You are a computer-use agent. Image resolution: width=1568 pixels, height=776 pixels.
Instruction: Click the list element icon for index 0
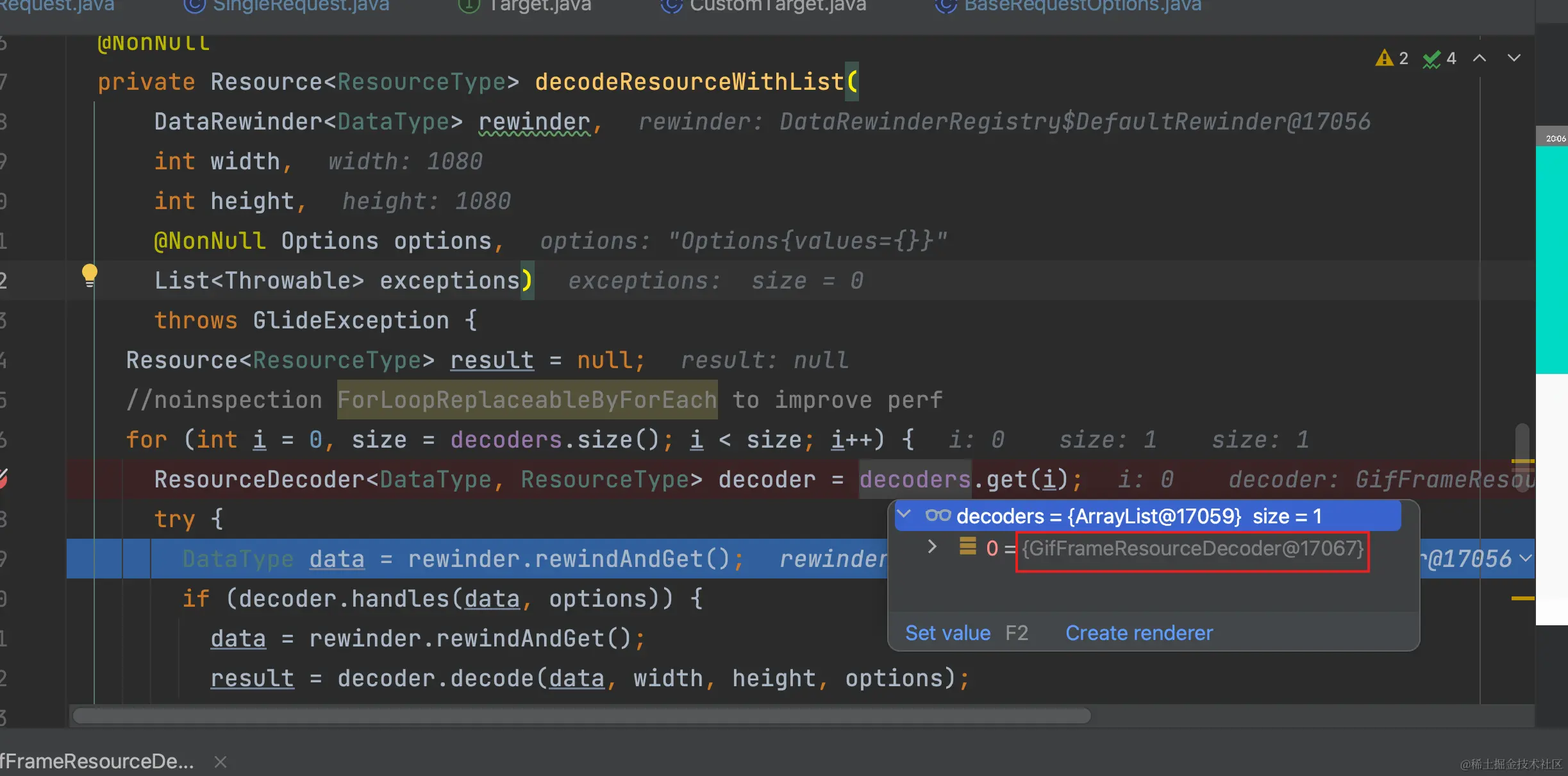(967, 547)
